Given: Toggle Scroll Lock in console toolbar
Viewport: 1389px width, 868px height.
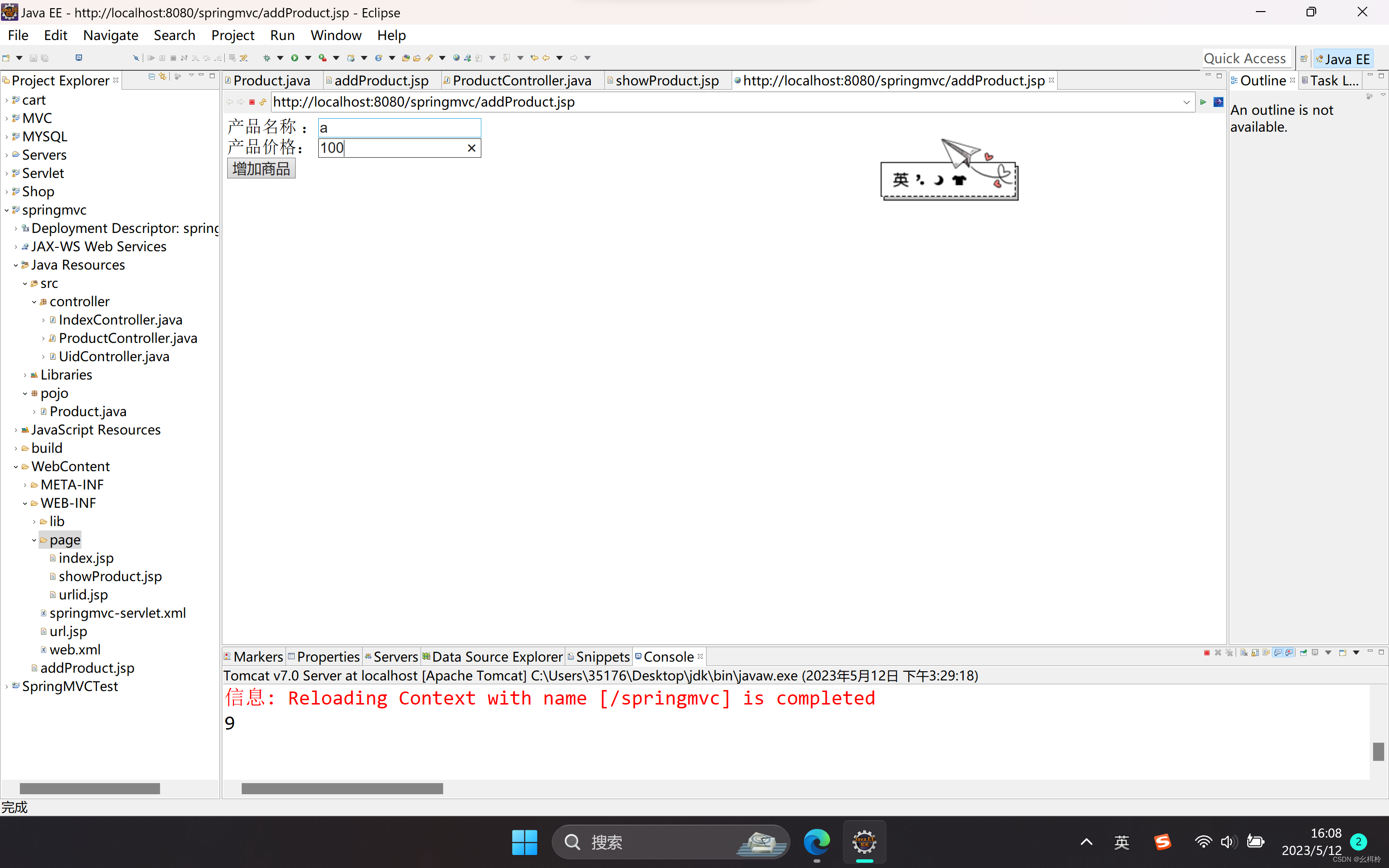Looking at the screenshot, I should point(1255,653).
